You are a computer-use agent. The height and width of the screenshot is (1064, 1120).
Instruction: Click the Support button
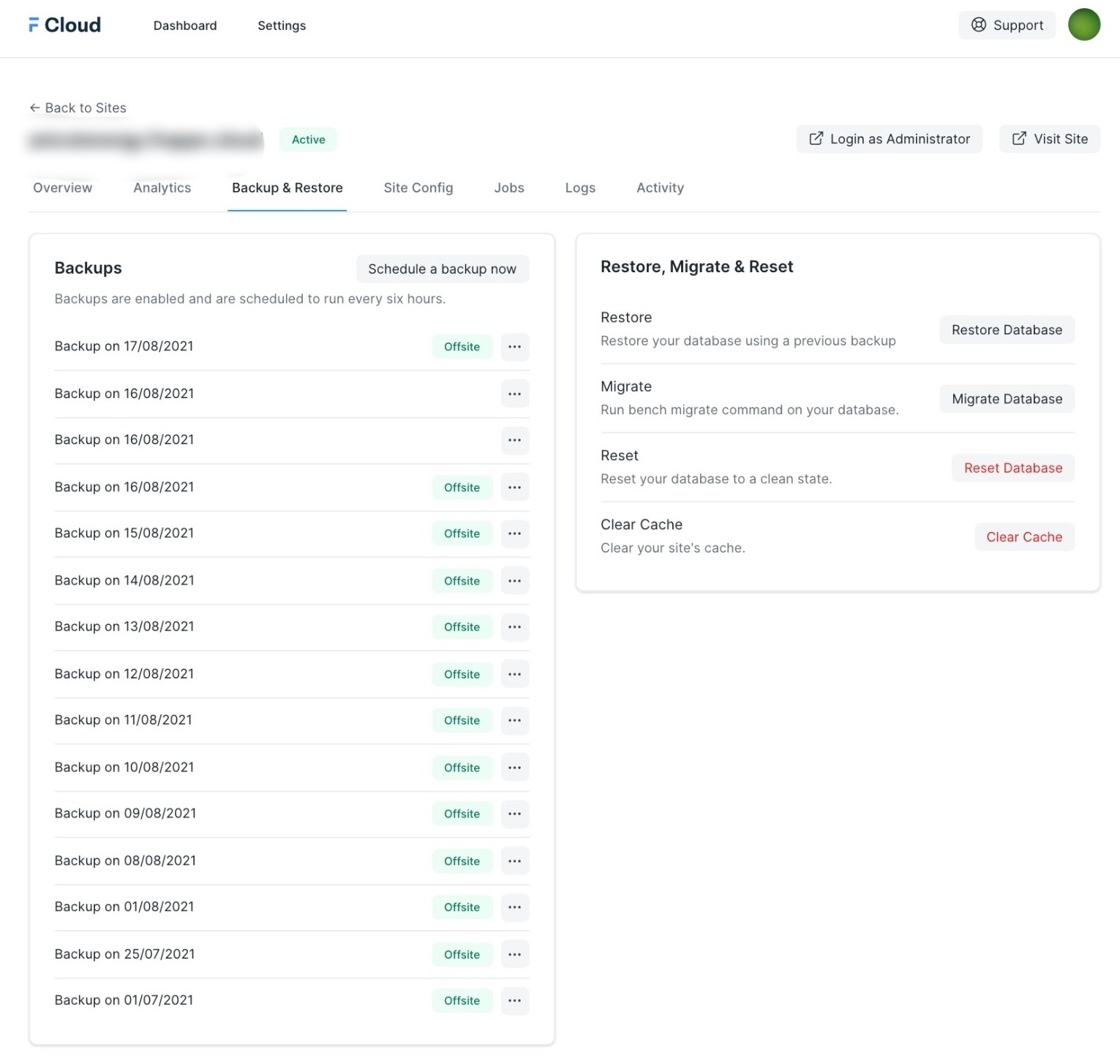pyautogui.click(x=1007, y=25)
